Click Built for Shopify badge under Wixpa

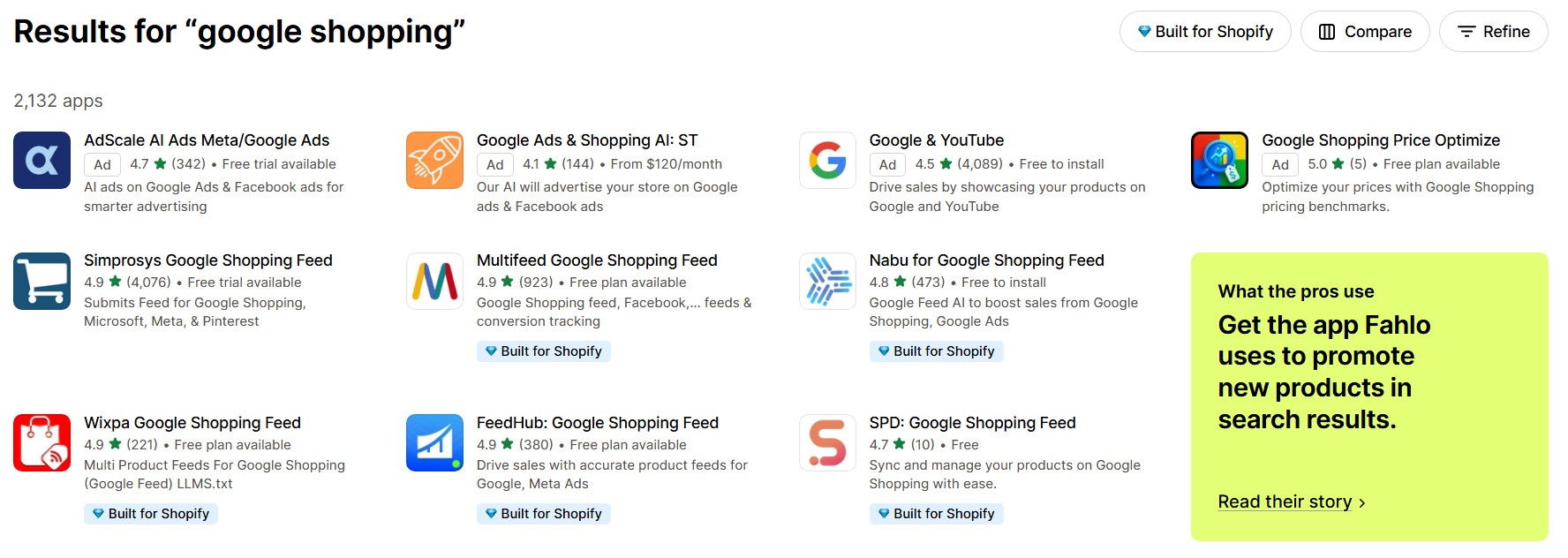click(x=151, y=514)
